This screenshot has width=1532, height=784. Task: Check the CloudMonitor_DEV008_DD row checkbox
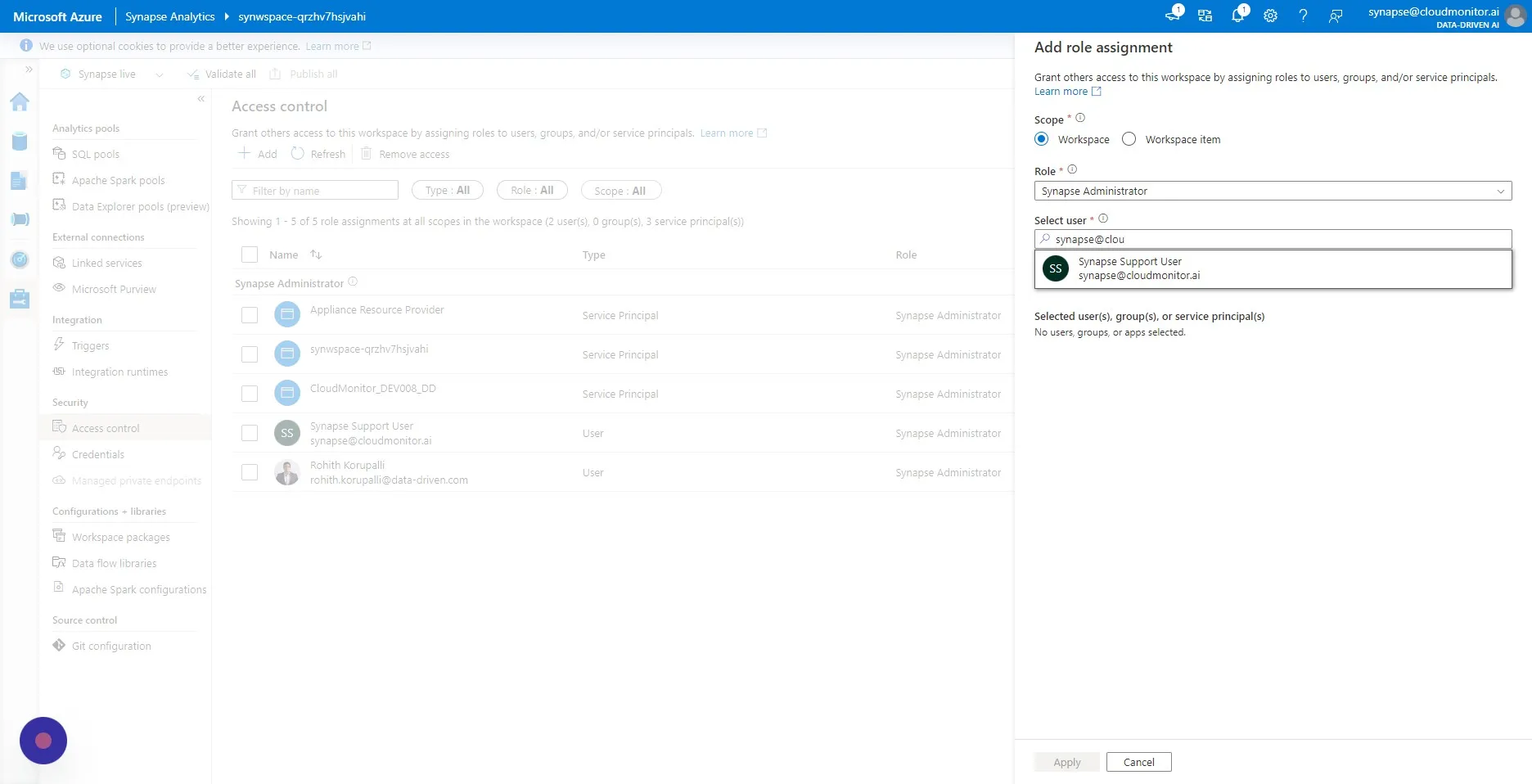(x=250, y=394)
